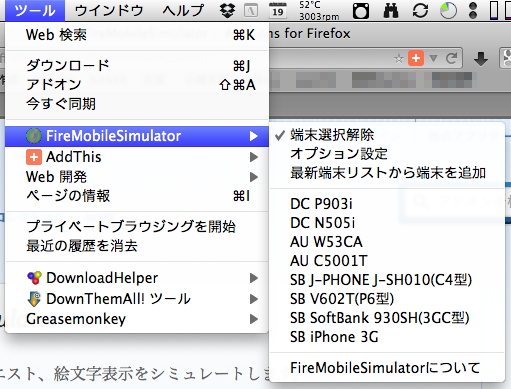This screenshot has width=511, height=389.
Task: Expand the DownloadHelper submenu
Action: click(x=137, y=278)
